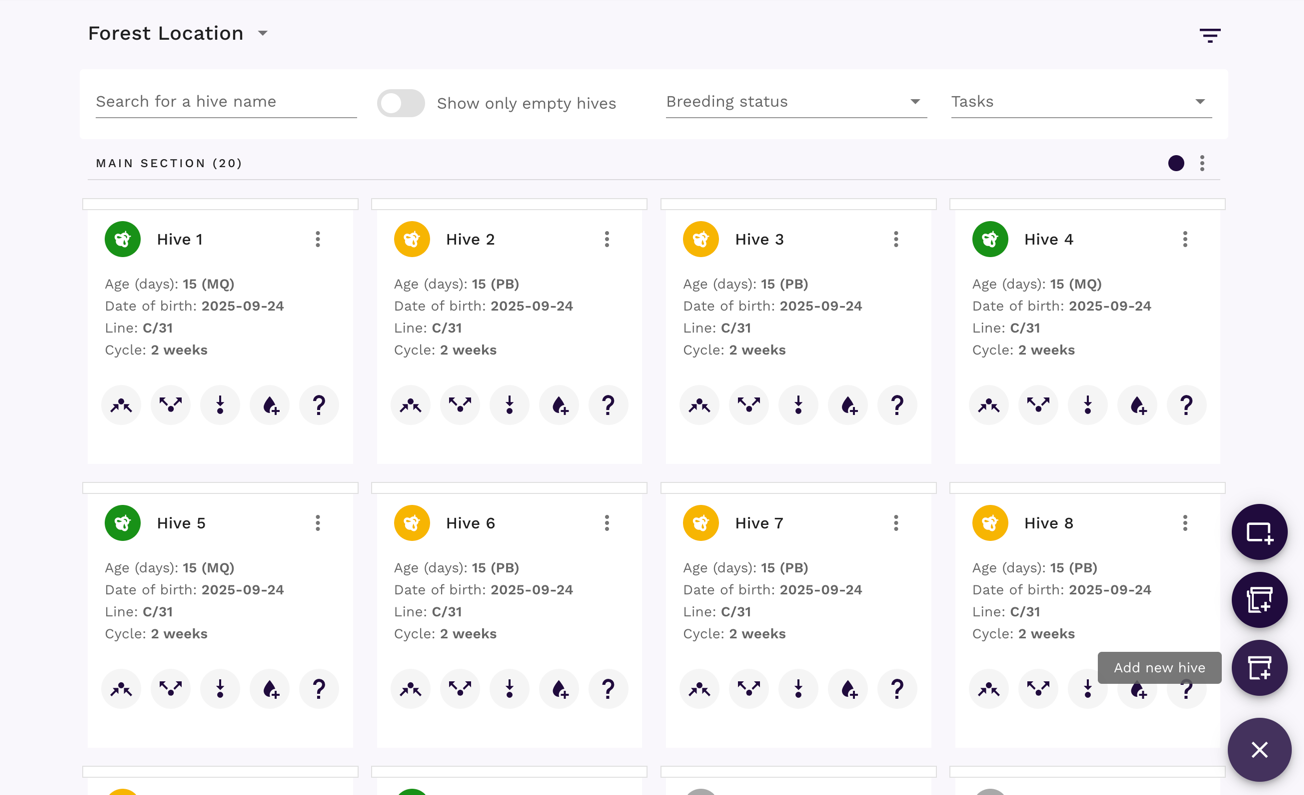The image size is (1304, 795).
Task: Open Main Section options menu
Action: click(1202, 163)
